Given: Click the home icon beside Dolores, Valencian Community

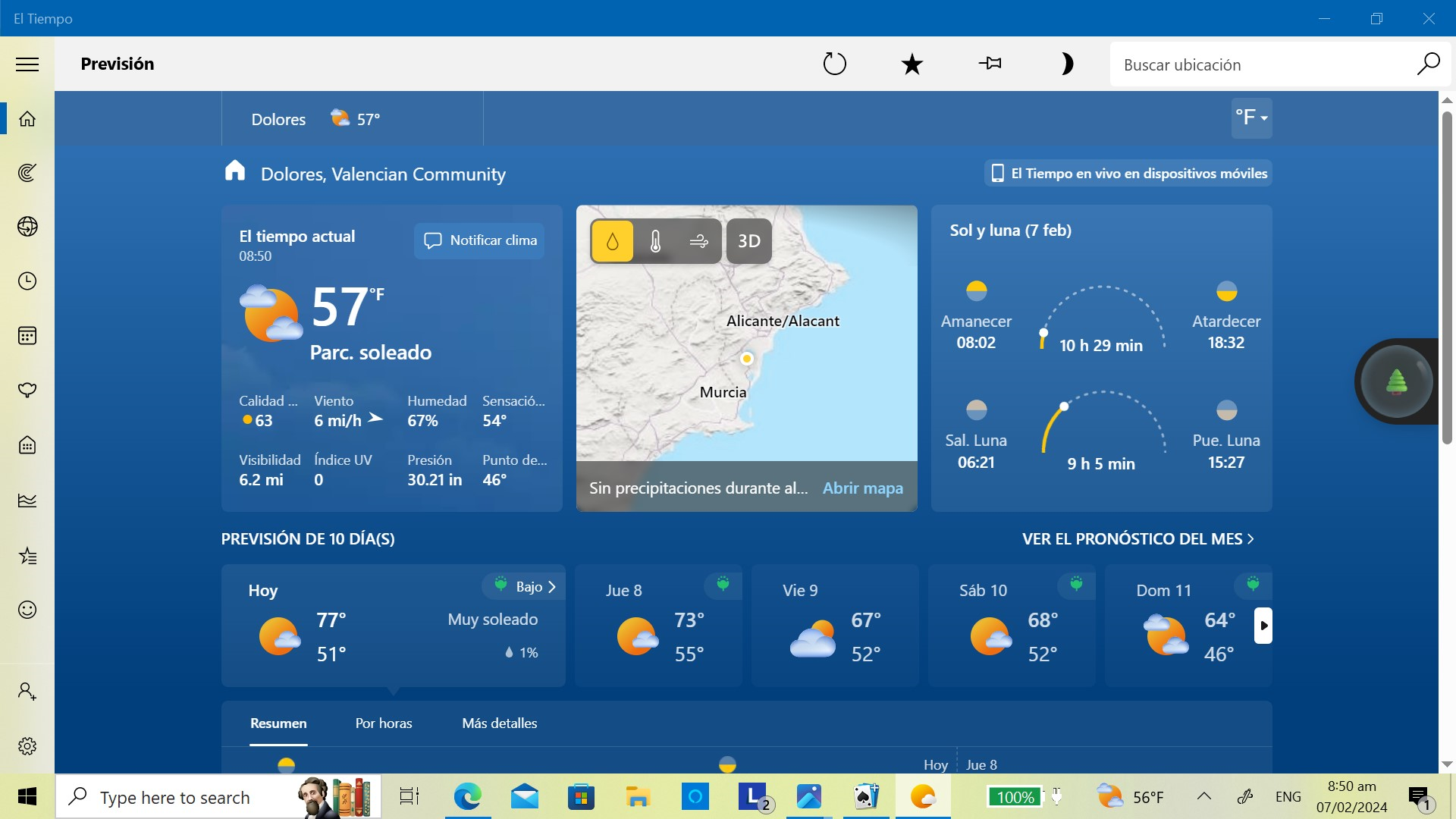Looking at the screenshot, I should pyautogui.click(x=235, y=171).
